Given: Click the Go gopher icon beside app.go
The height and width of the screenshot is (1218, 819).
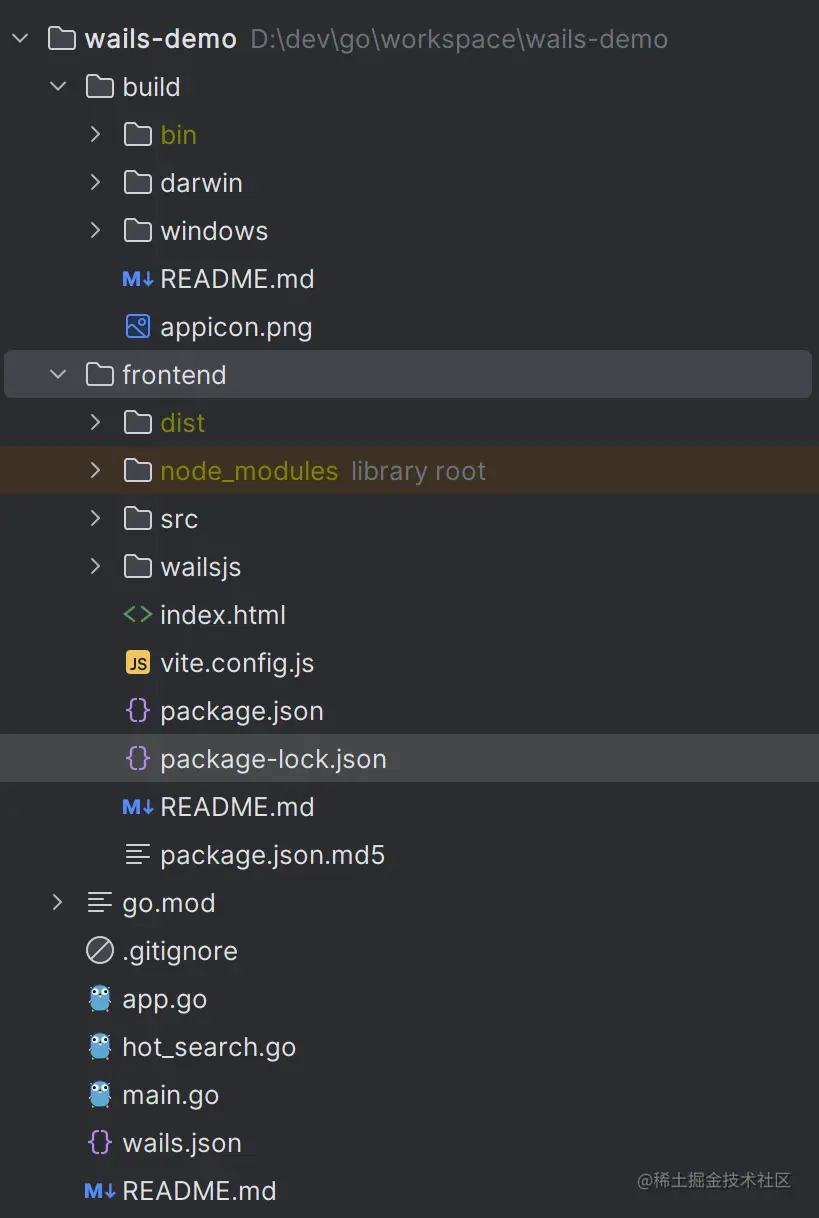Looking at the screenshot, I should (100, 999).
